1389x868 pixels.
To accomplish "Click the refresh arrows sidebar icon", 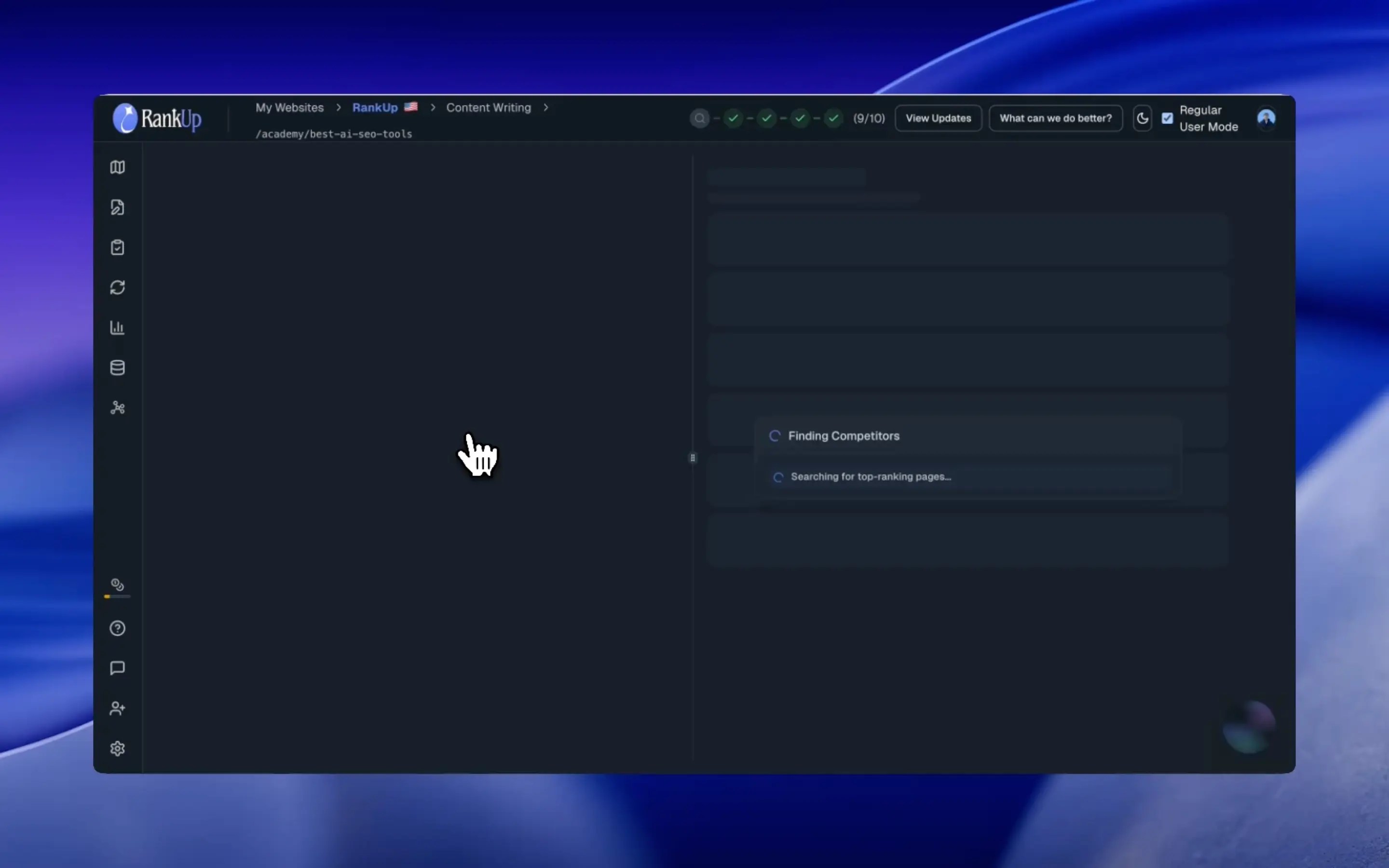I will point(118,287).
